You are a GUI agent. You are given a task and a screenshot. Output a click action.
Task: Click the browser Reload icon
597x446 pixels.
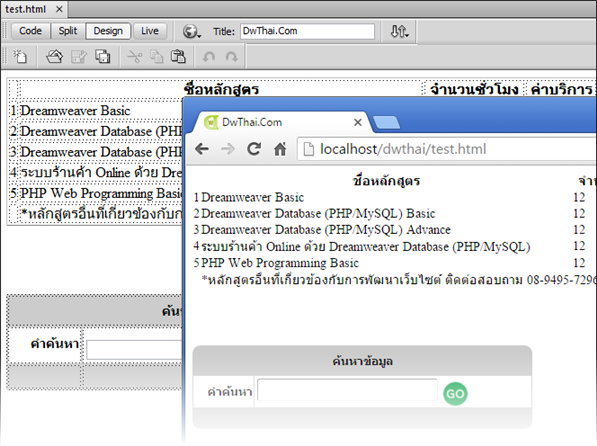point(254,149)
